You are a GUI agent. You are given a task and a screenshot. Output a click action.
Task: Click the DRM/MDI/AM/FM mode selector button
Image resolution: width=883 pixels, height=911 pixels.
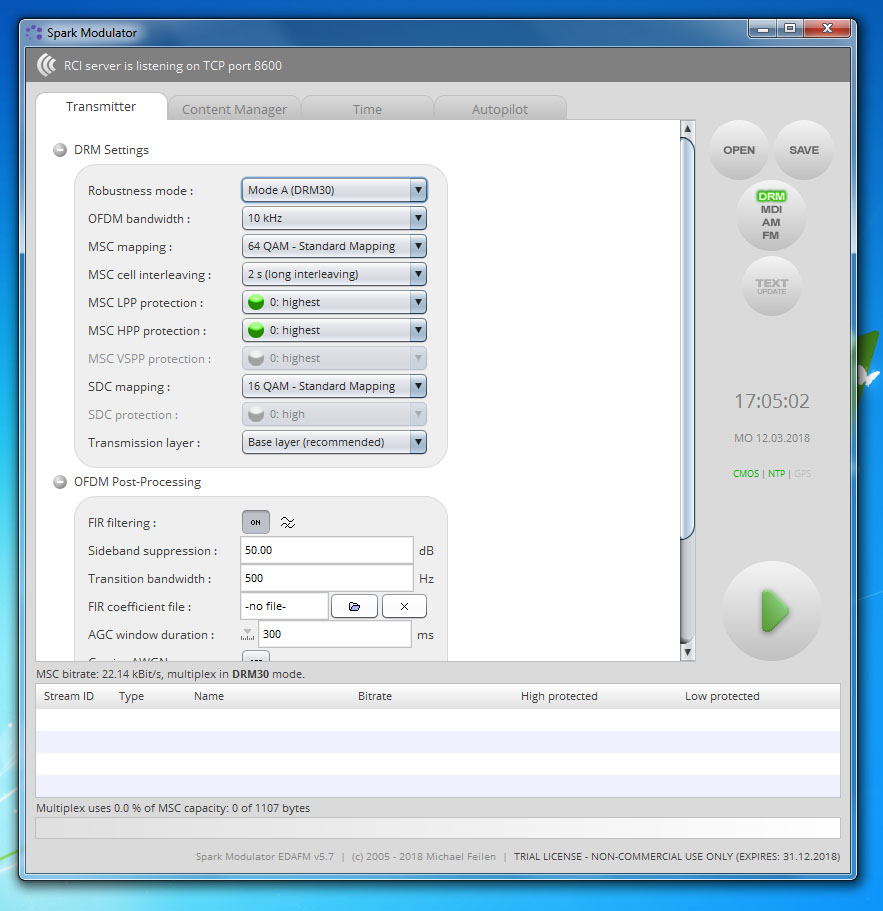(771, 216)
